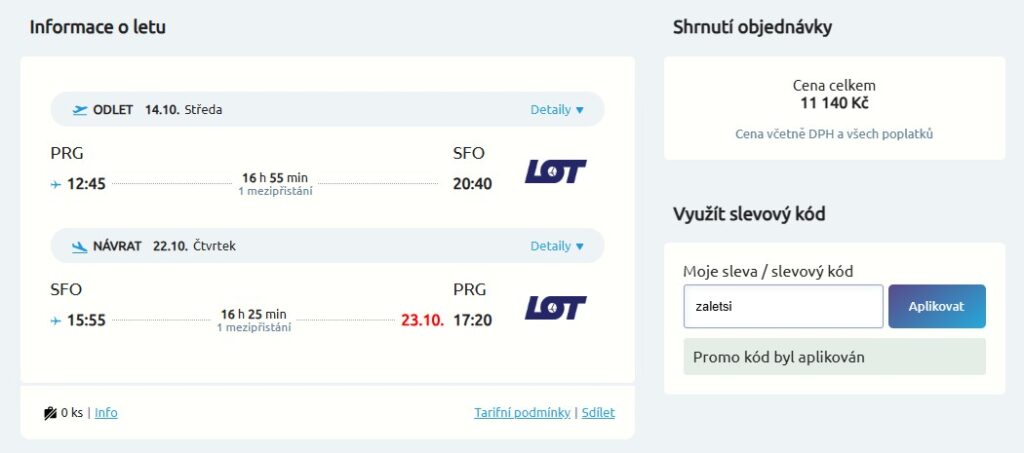This screenshot has height=453, width=1024.
Task: Focus the slevový kód input field
Action: click(784, 306)
